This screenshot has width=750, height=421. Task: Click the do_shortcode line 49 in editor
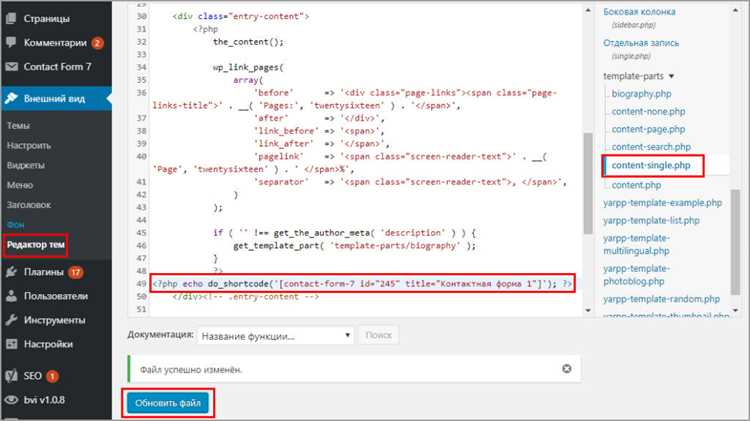(362, 283)
